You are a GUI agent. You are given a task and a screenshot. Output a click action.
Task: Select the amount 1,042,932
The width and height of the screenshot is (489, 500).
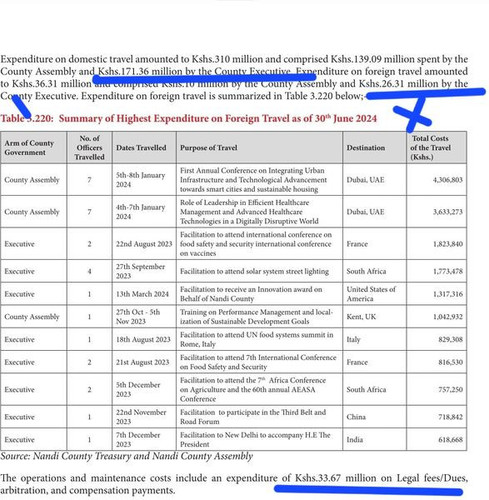click(x=448, y=317)
